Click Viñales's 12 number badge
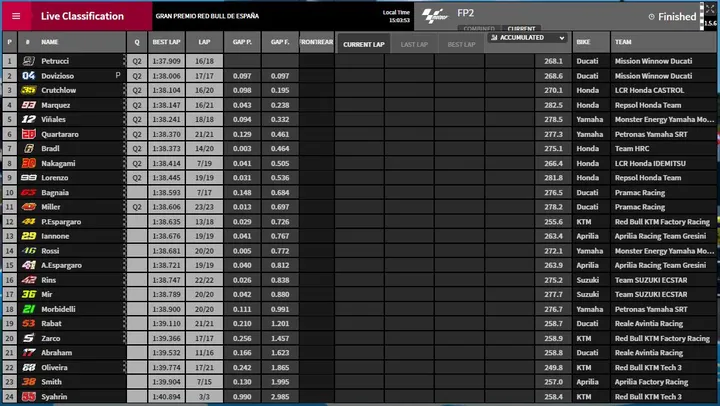This screenshot has width=720, height=406. (28, 119)
